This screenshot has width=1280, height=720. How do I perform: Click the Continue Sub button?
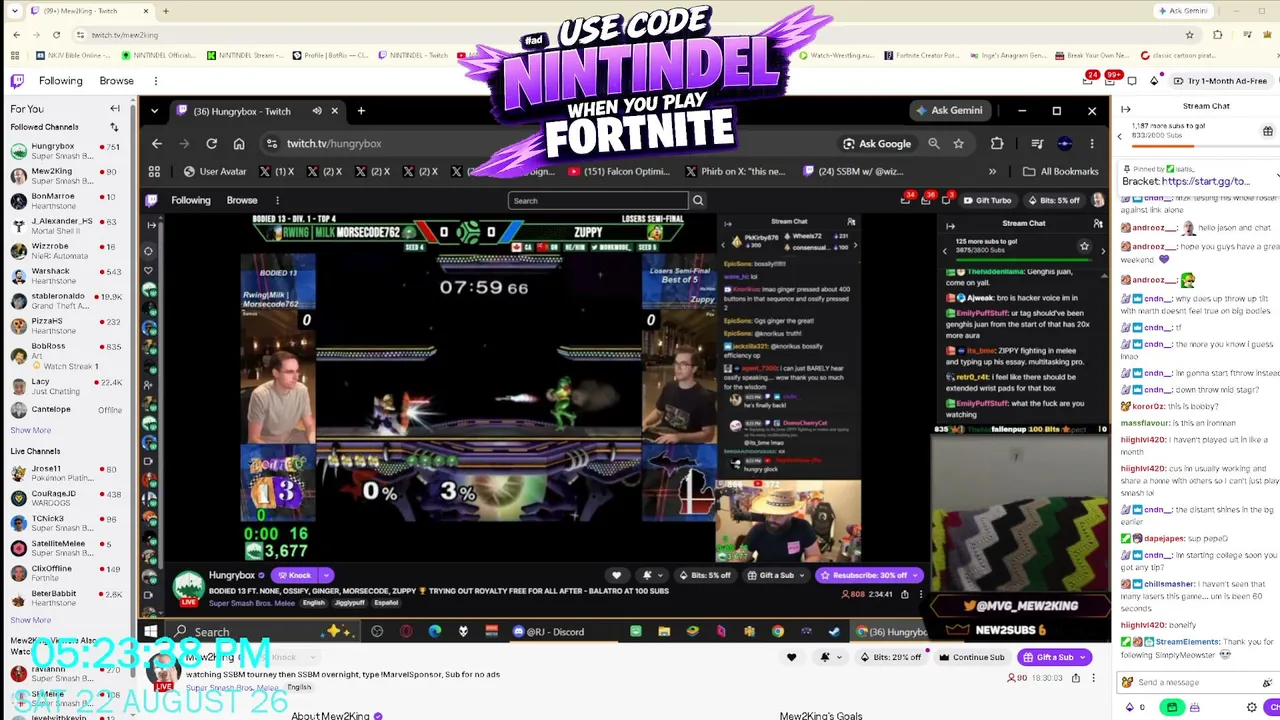(x=972, y=657)
